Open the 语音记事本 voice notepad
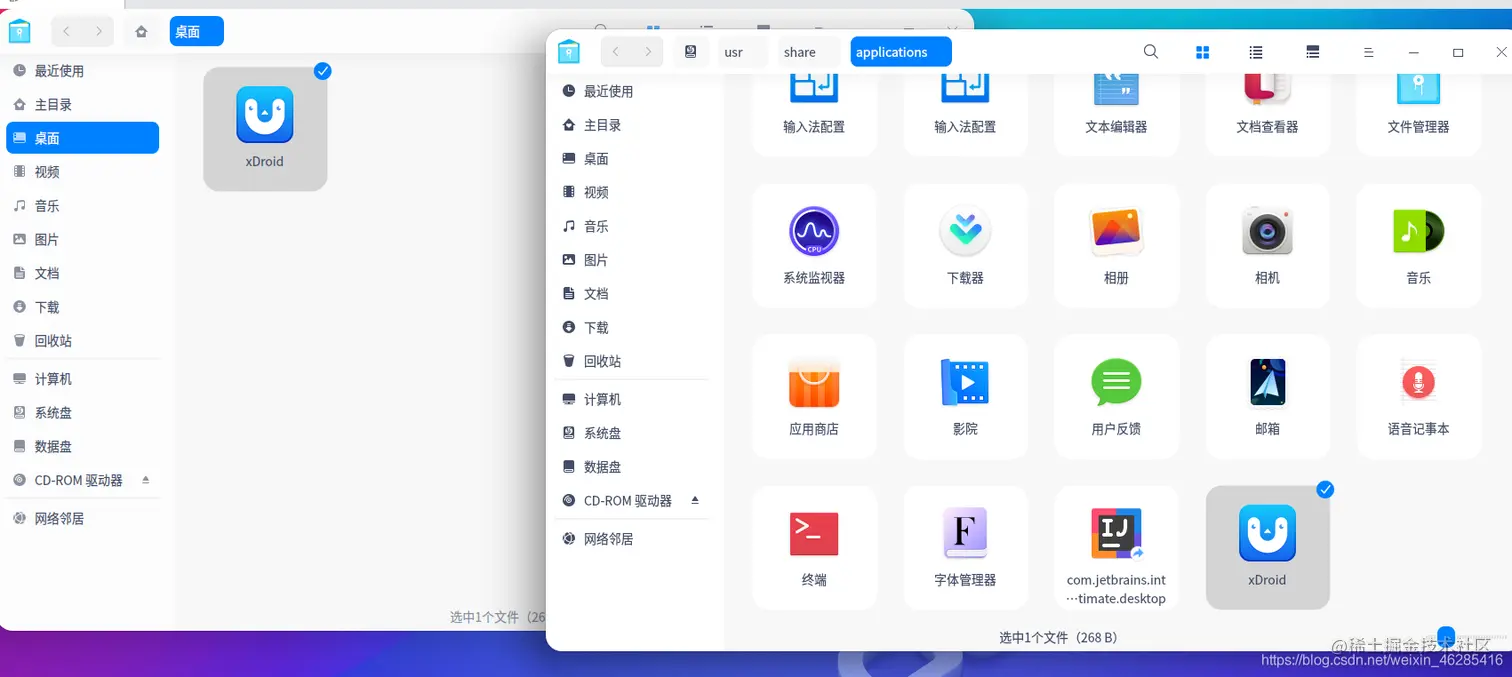Image resolution: width=1512 pixels, height=677 pixels. point(1417,396)
